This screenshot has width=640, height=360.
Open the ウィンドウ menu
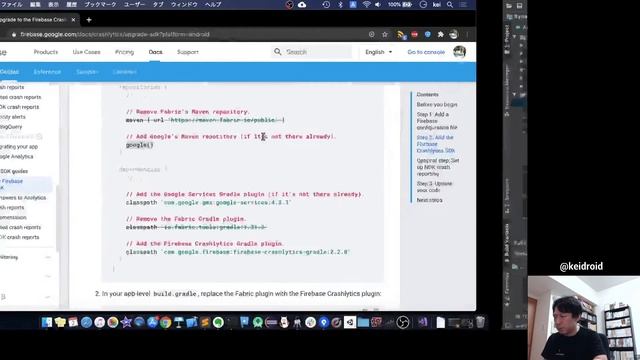coord(184,4)
